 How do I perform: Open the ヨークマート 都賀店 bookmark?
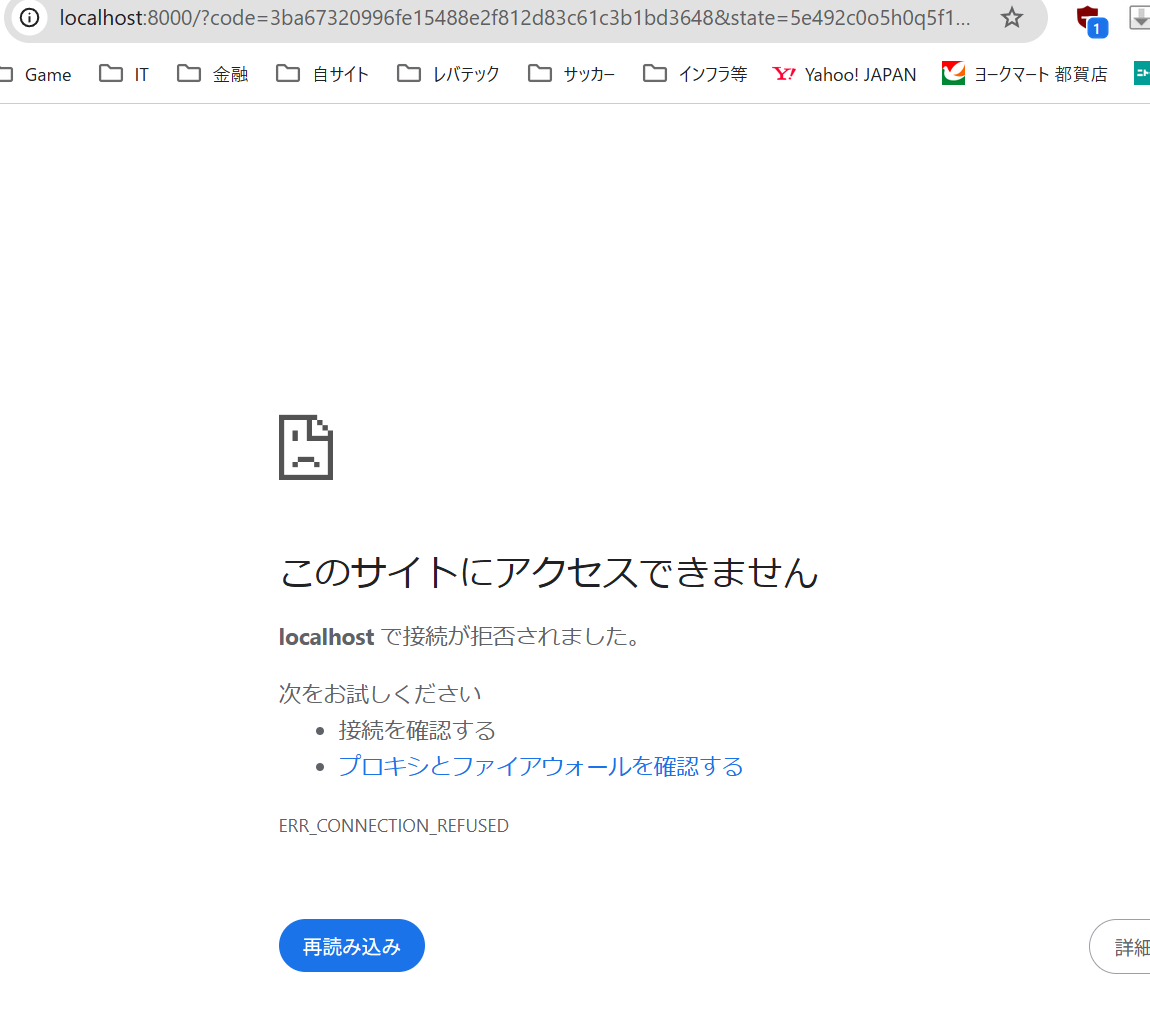coord(1025,74)
